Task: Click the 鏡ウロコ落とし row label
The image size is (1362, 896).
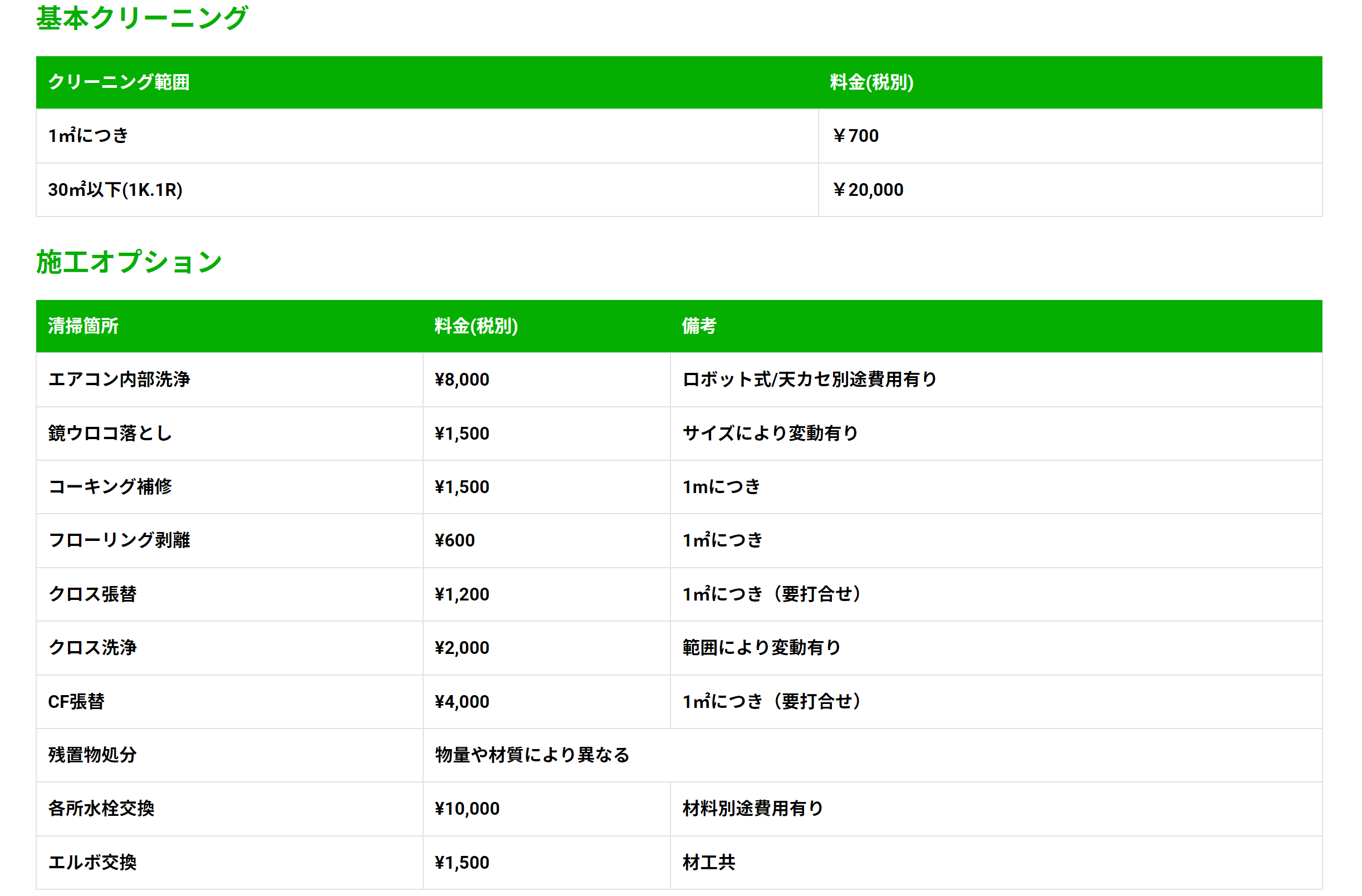Action: 110,434
